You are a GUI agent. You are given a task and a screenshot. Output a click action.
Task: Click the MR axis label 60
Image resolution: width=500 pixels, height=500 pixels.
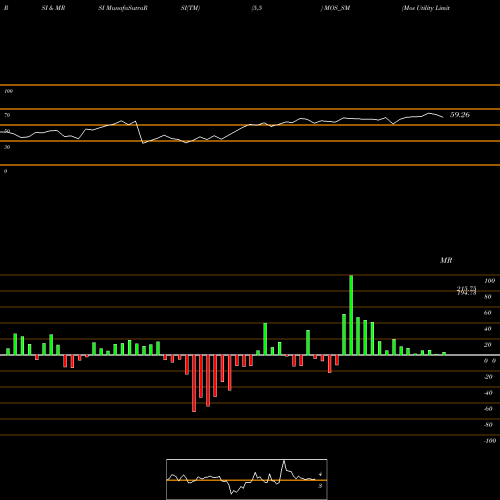488,313
